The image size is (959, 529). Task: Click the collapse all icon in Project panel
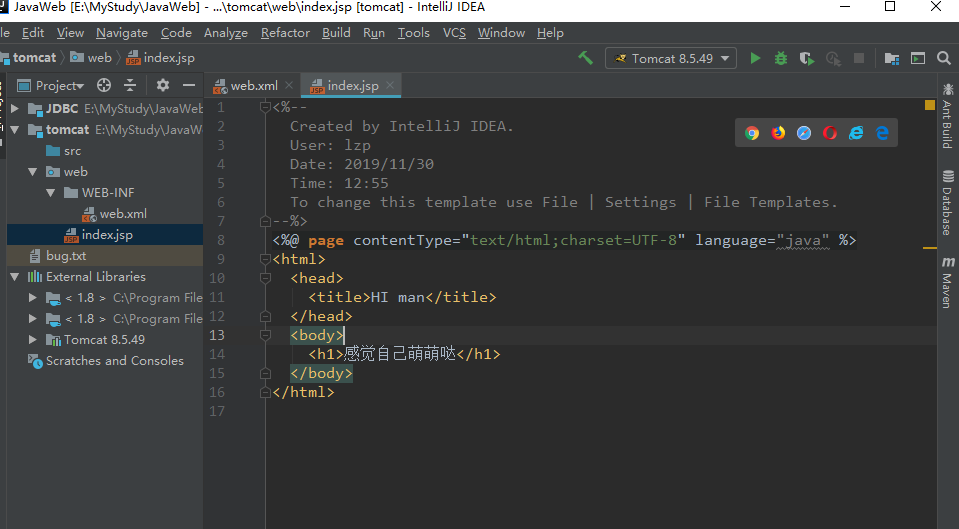tap(130, 85)
